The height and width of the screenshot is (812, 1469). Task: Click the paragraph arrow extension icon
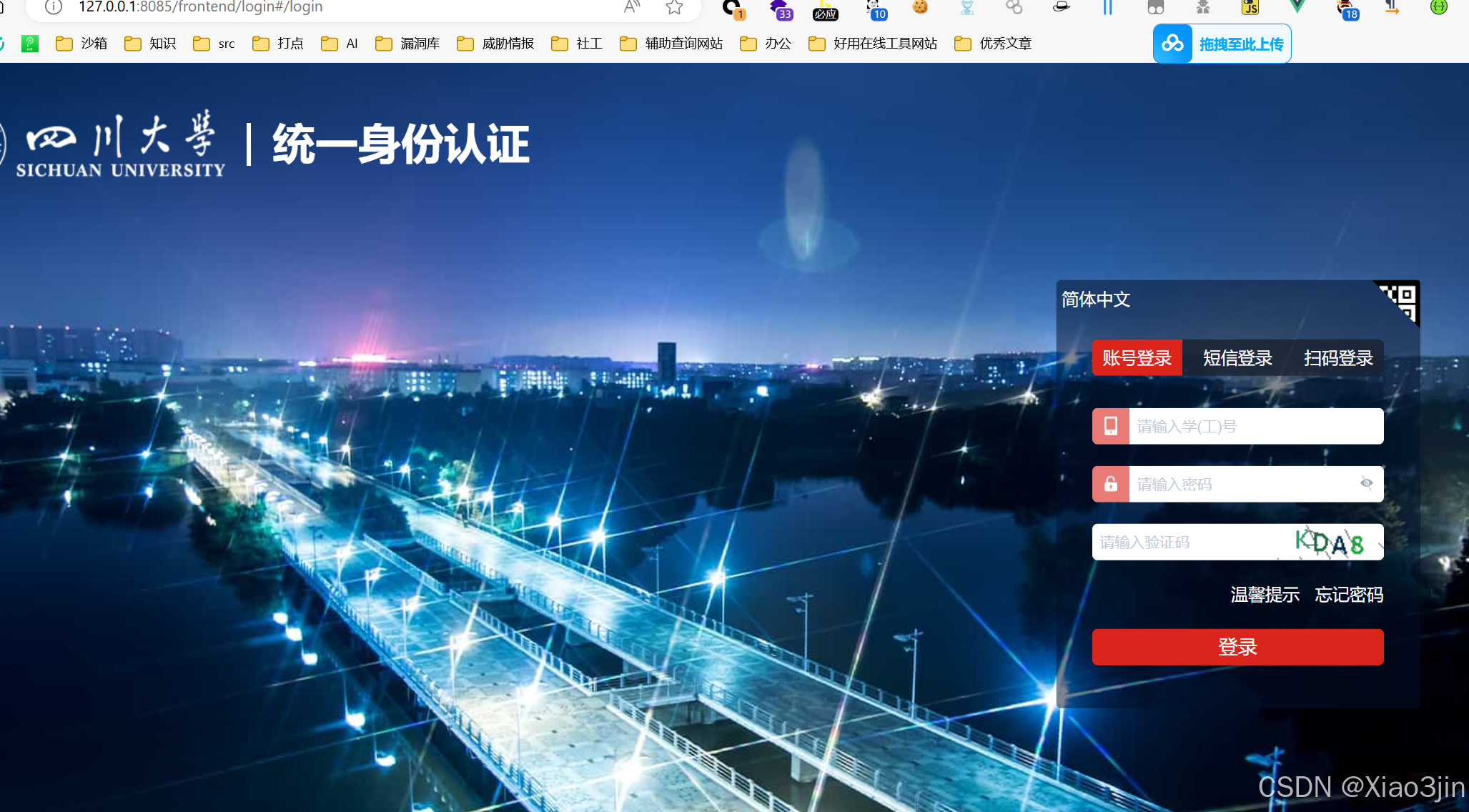1391,7
